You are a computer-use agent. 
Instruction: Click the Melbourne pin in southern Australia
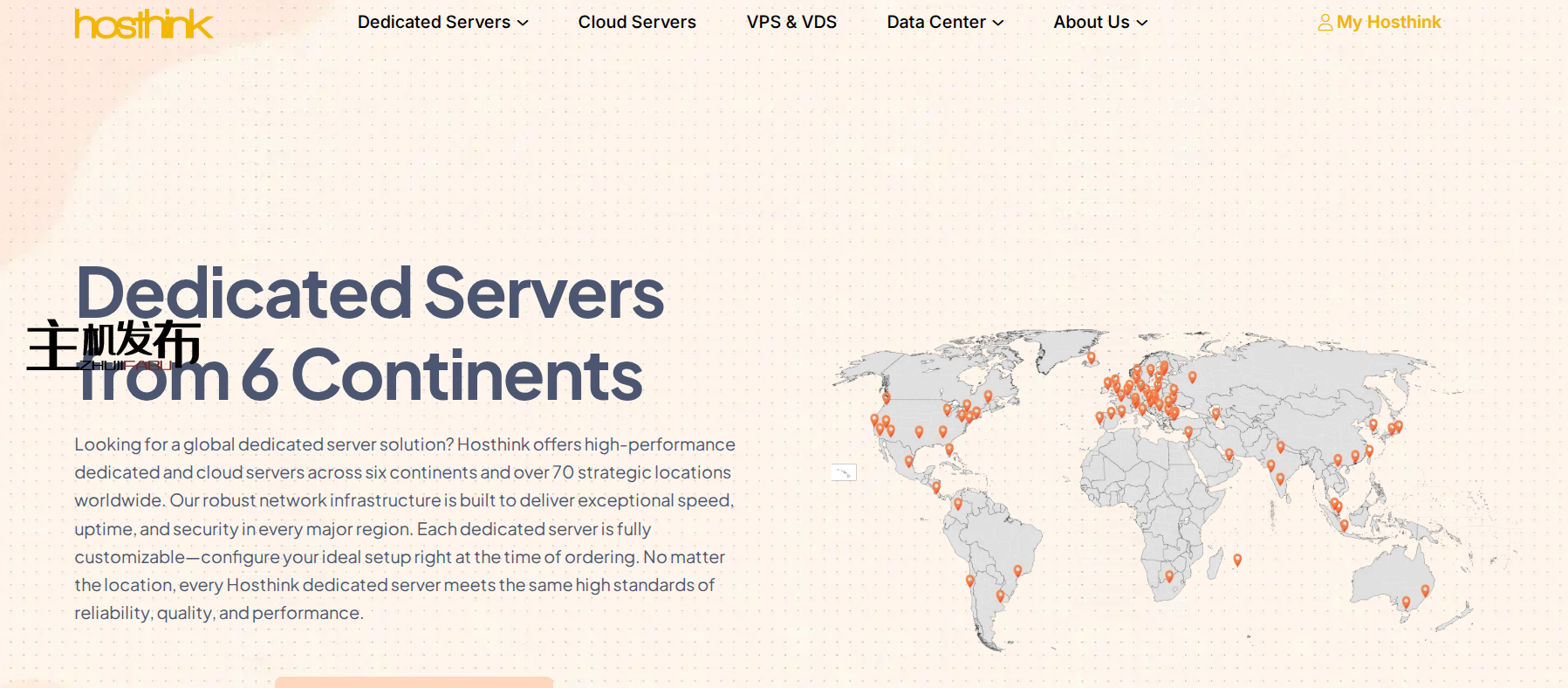(1406, 602)
